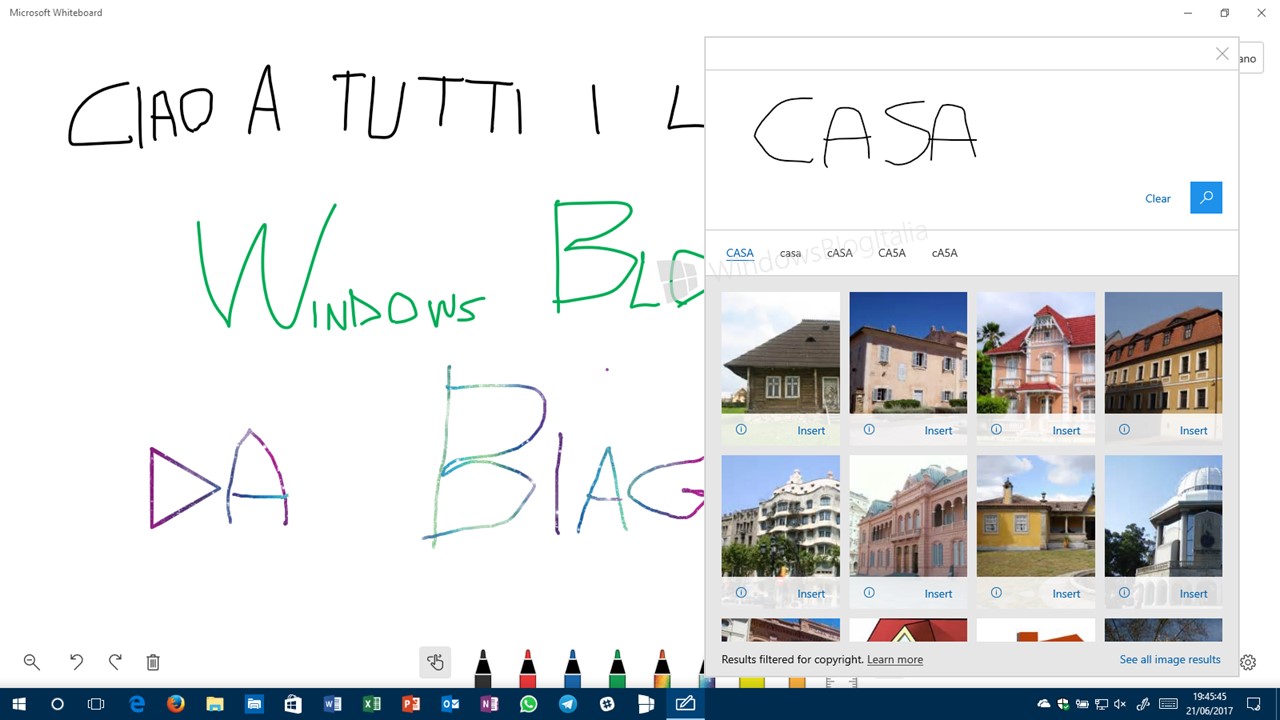The height and width of the screenshot is (720, 1280).
Task: Close the image search panel
Action: coord(1222,54)
